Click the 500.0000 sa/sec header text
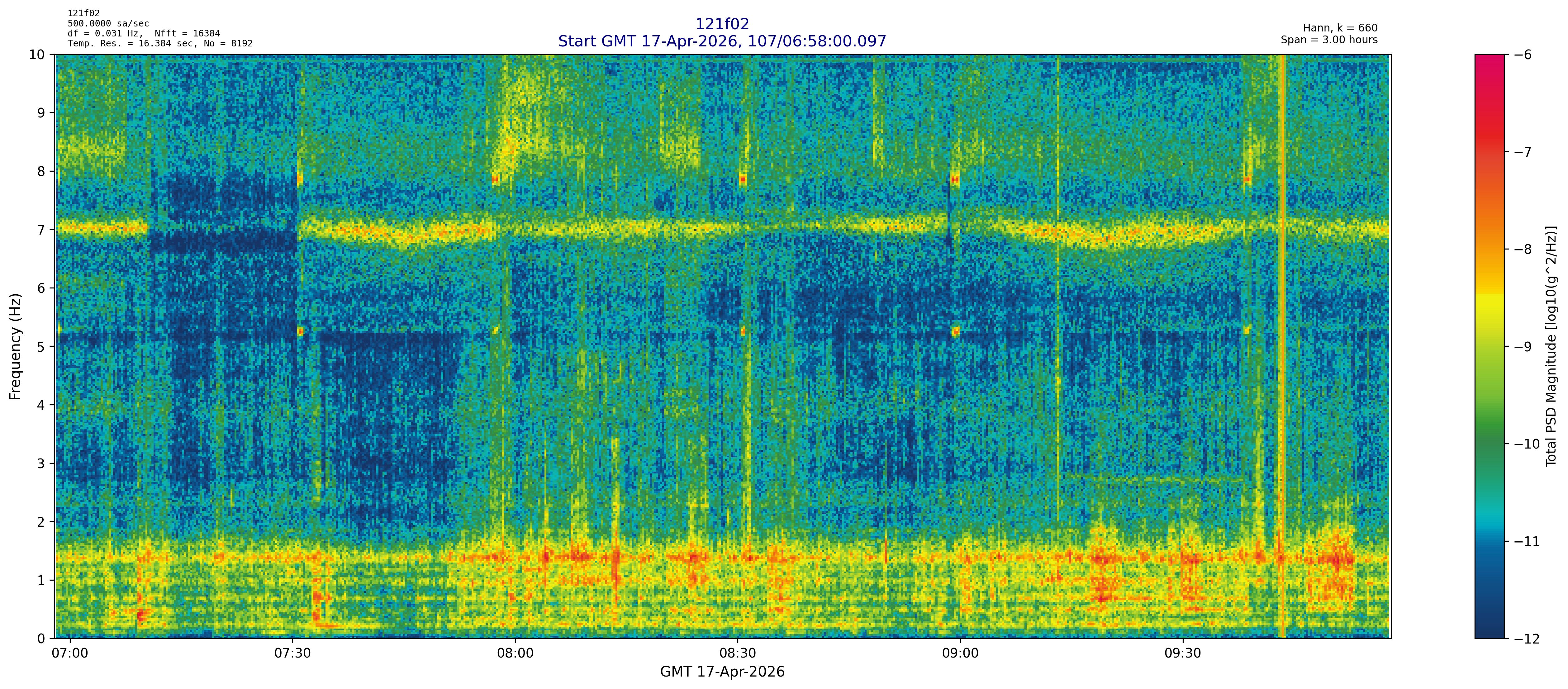1568x689 pixels. (108, 23)
